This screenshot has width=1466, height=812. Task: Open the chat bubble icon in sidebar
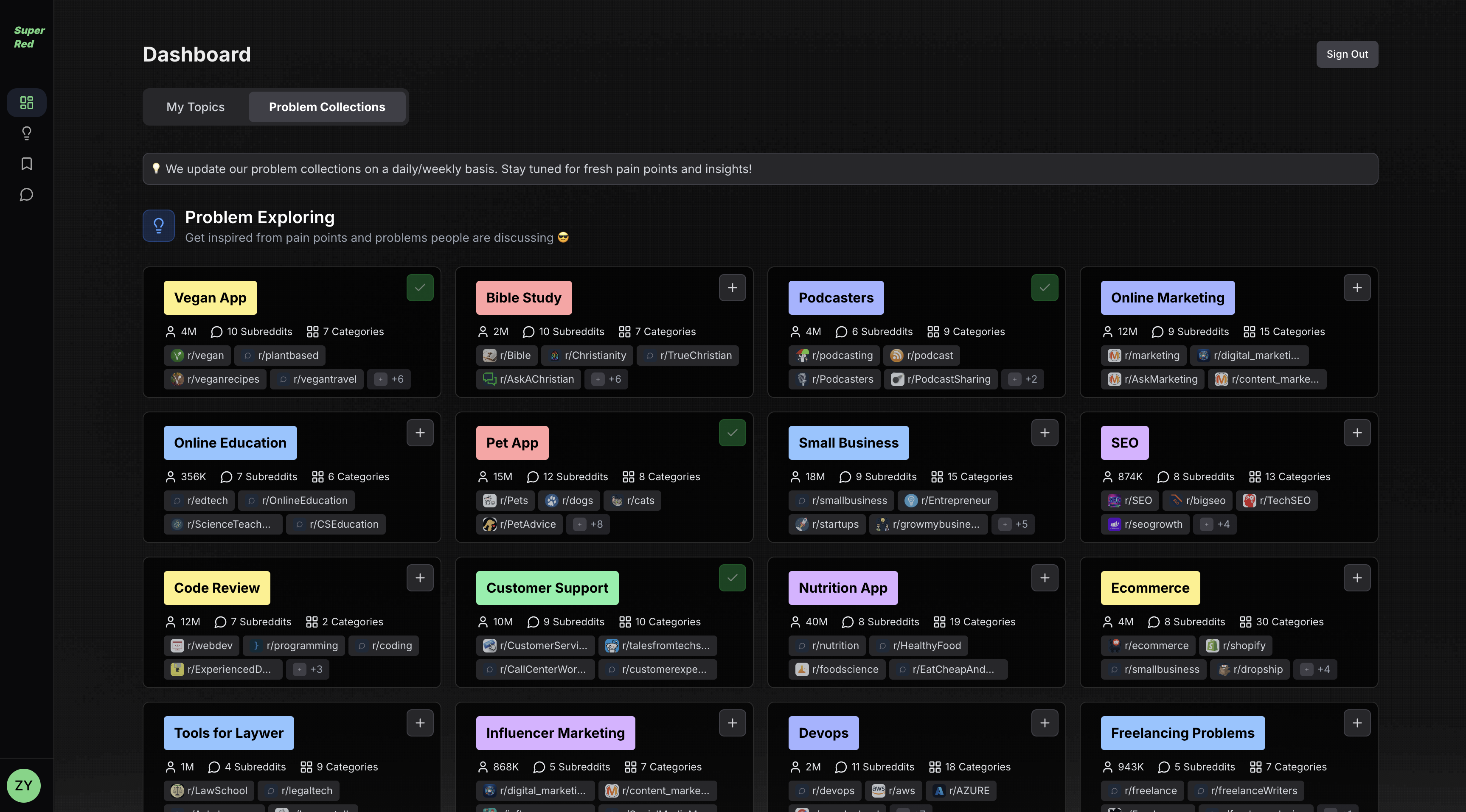tap(26, 195)
